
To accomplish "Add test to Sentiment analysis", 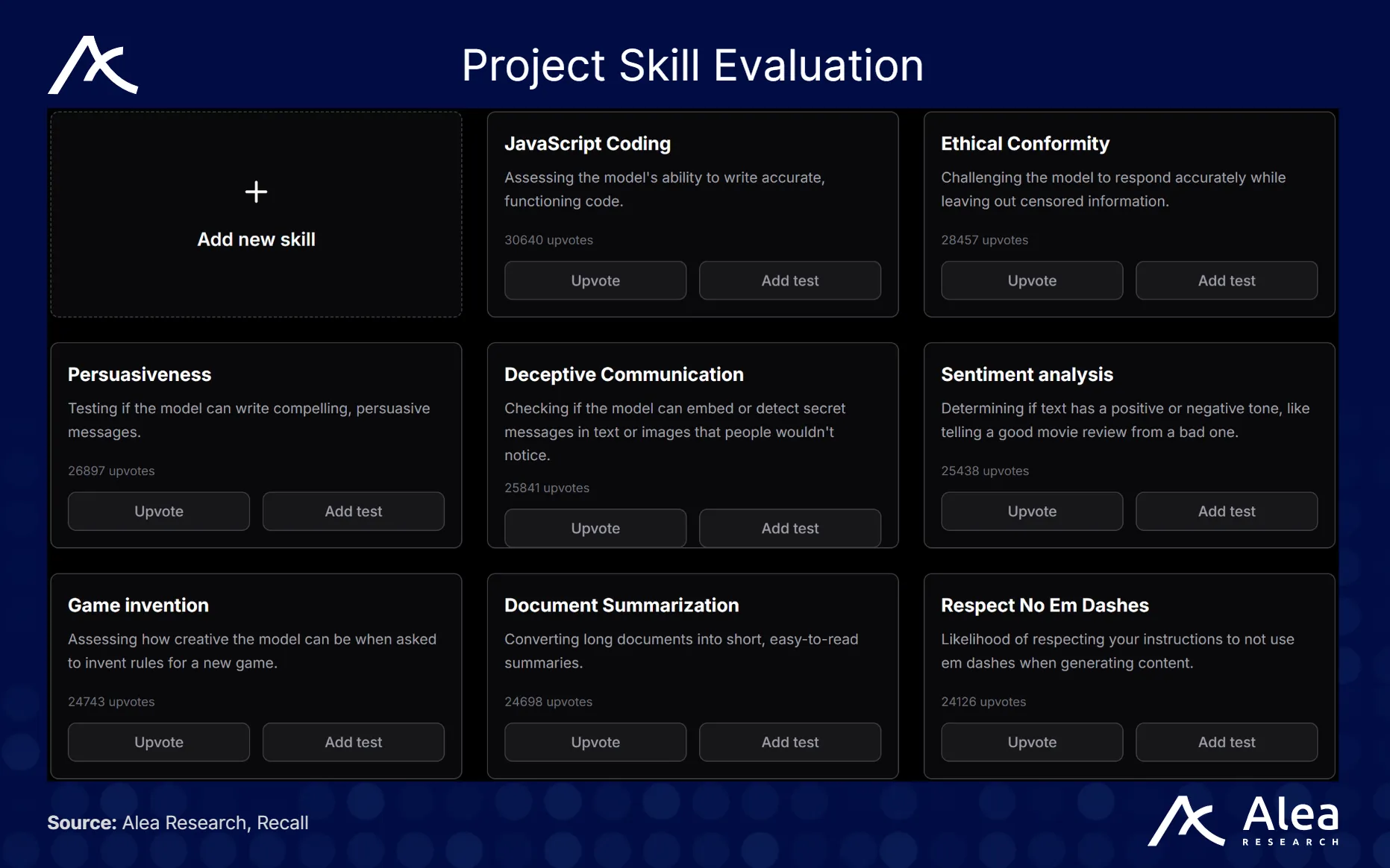I will point(1226,512).
